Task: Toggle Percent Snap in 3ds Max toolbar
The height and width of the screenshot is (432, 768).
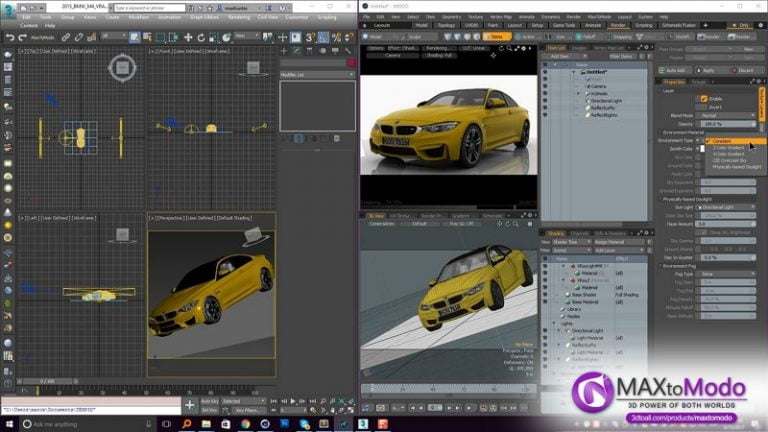Action: 336,37
